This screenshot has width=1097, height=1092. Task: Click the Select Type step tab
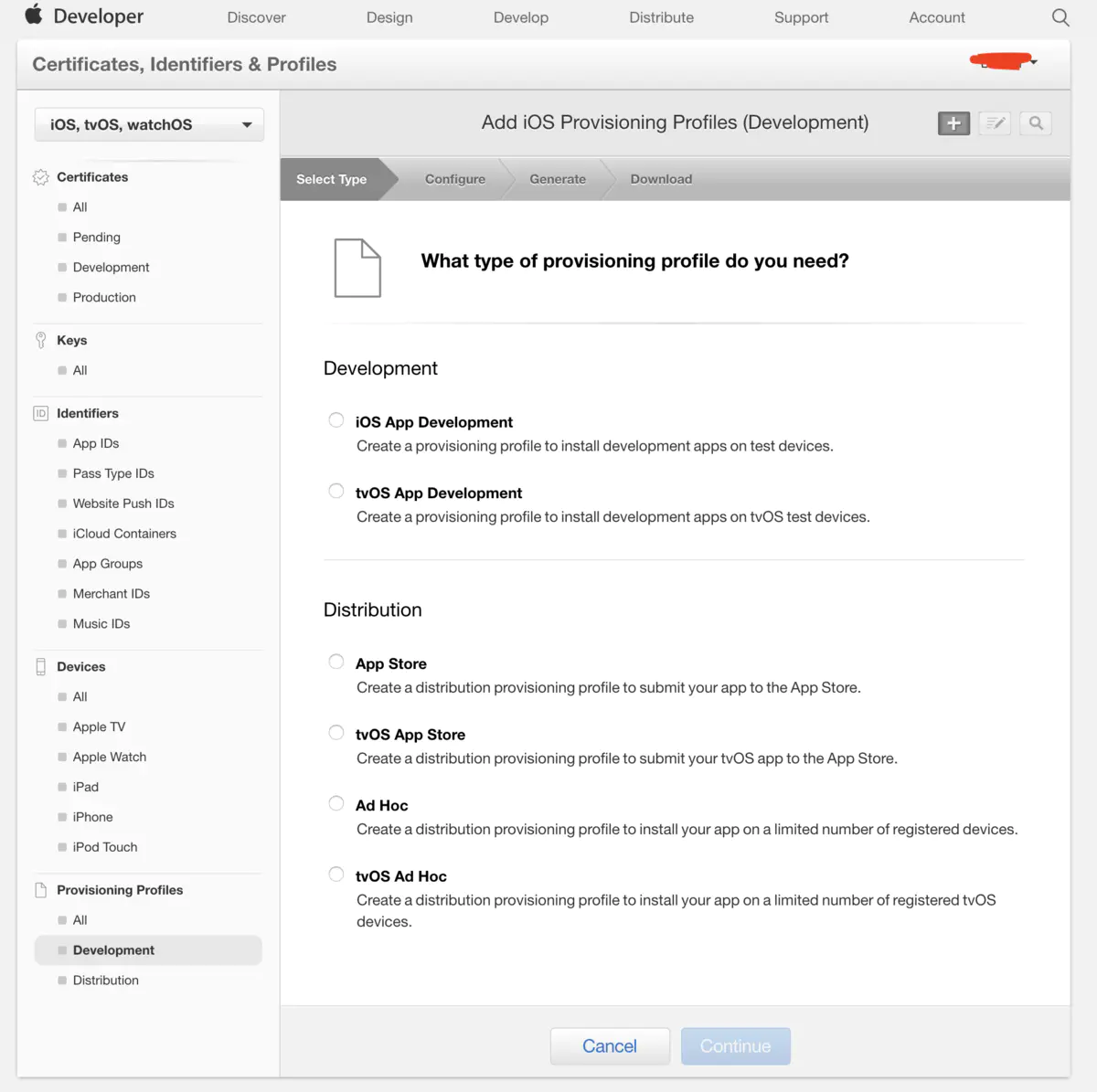(332, 179)
